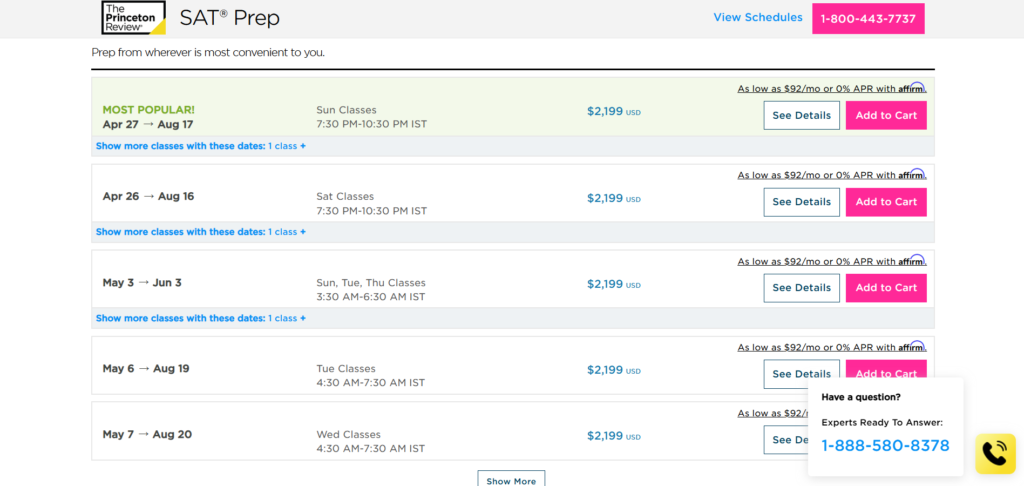1024x486 pixels.
Task: Open the View Schedules link
Action: [758, 18]
